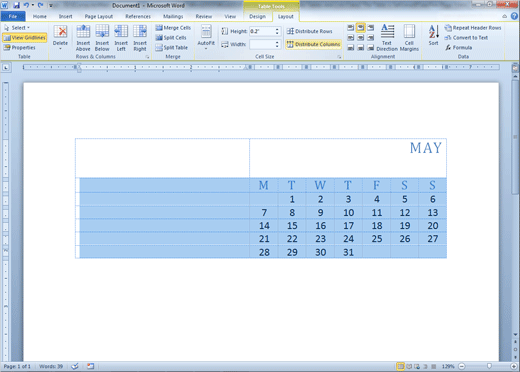The height and width of the screenshot is (372, 520).
Task: Align cell text top right
Action: 370,28
